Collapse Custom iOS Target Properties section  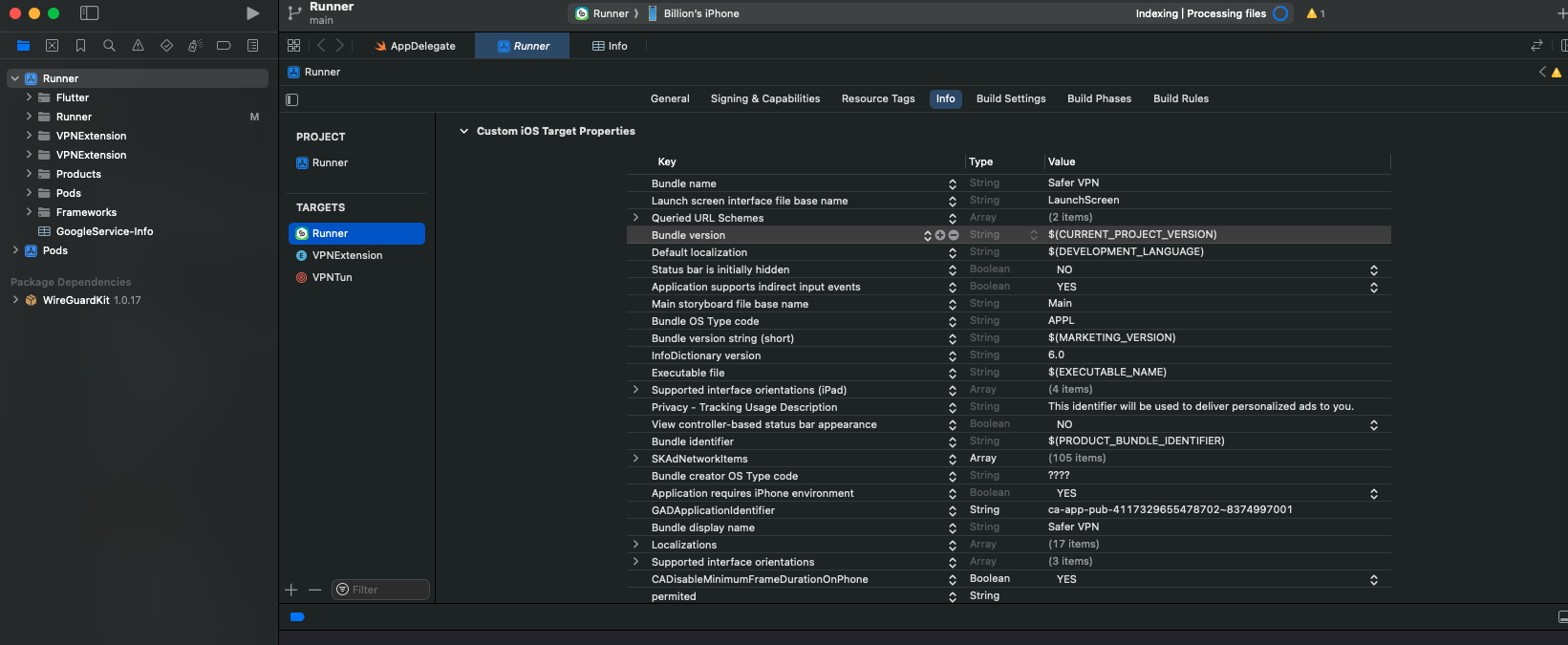464,131
